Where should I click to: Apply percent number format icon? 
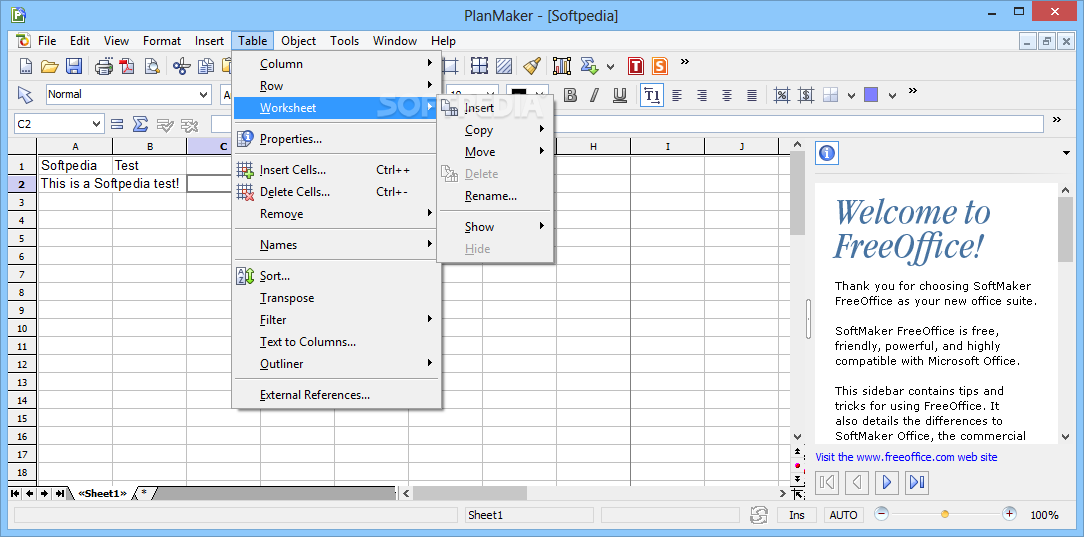pyautogui.click(x=782, y=95)
